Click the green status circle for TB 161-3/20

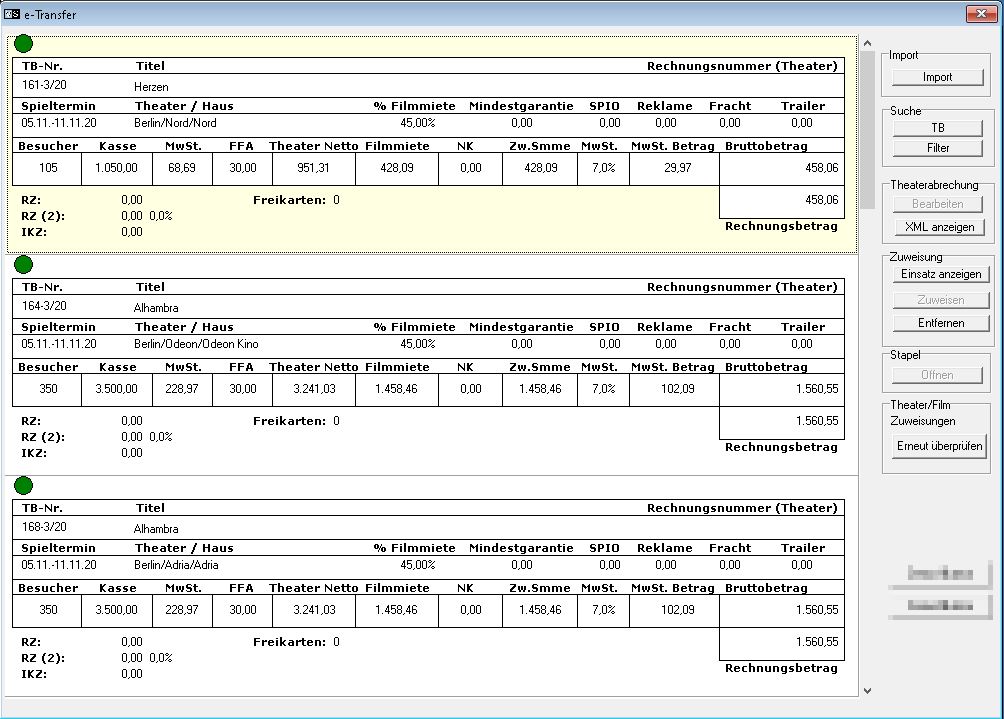[x=23, y=44]
